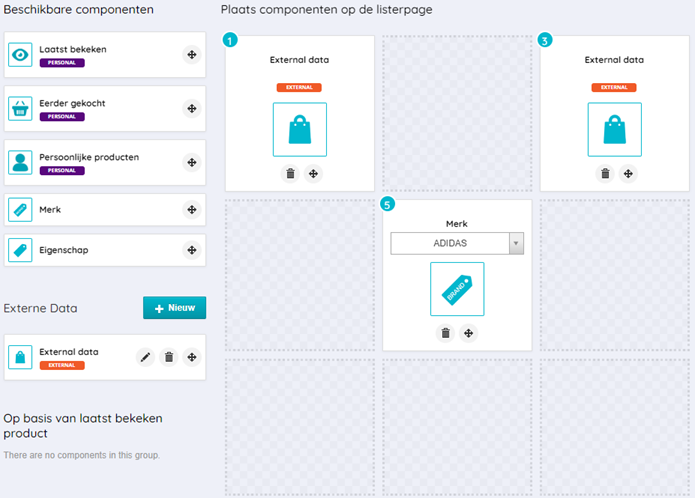Viewport: 695px width, 498px height.
Task: Click shopping bag thumbnail in slot 3
Action: 614,129
